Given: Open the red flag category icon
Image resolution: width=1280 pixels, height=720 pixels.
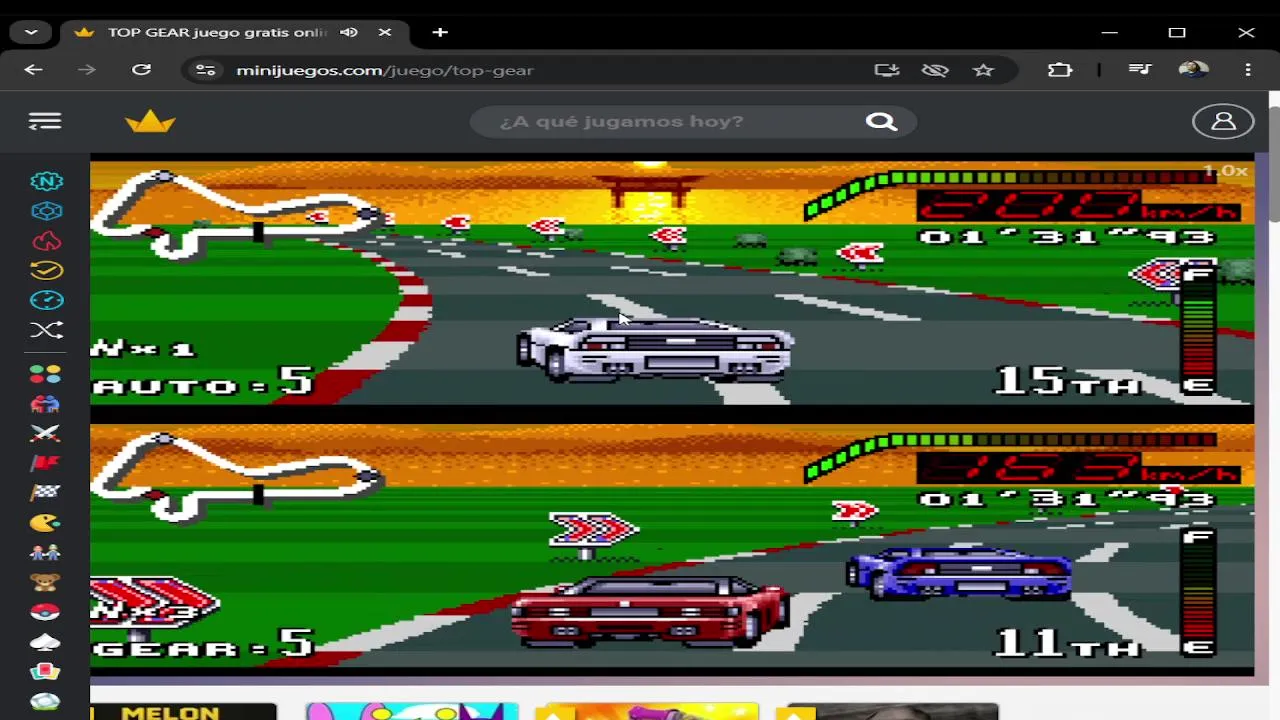Looking at the screenshot, I should coord(45,463).
